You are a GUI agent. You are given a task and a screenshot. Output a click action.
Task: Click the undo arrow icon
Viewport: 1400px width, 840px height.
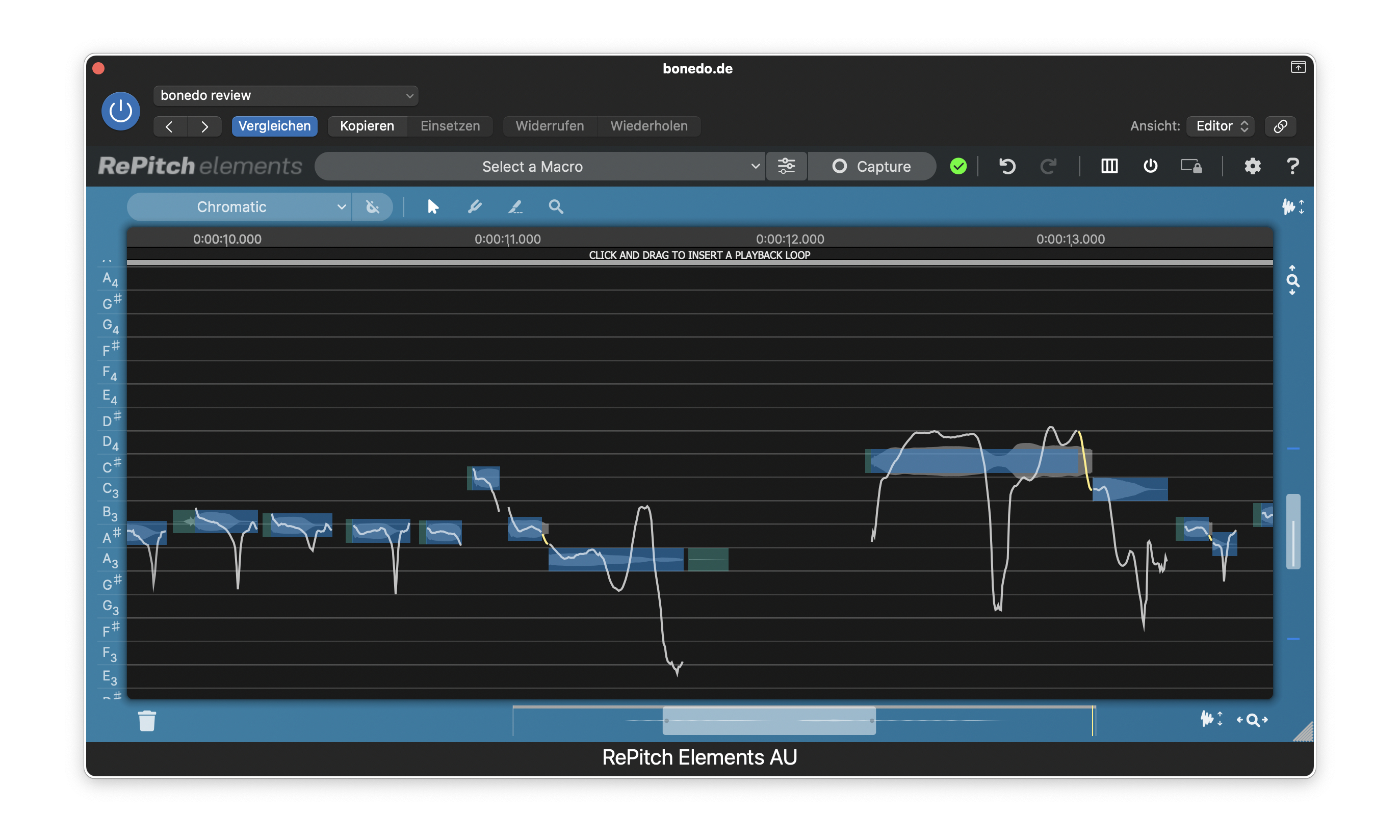pyautogui.click(x=1007, y=166)
